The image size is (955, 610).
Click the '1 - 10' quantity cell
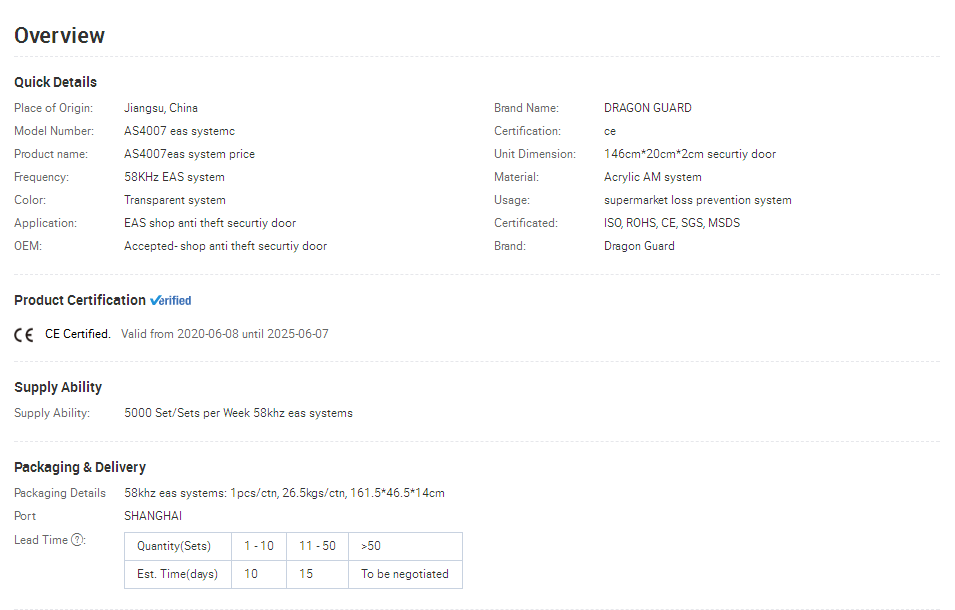click(x=259, y=547)
